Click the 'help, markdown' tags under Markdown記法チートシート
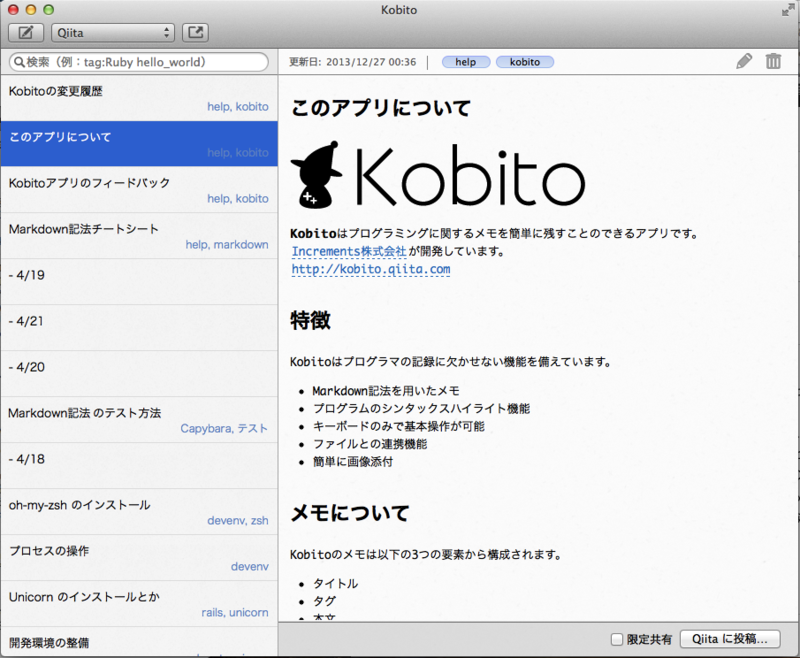This screenshot has width=800, height=658. [227, 245]
